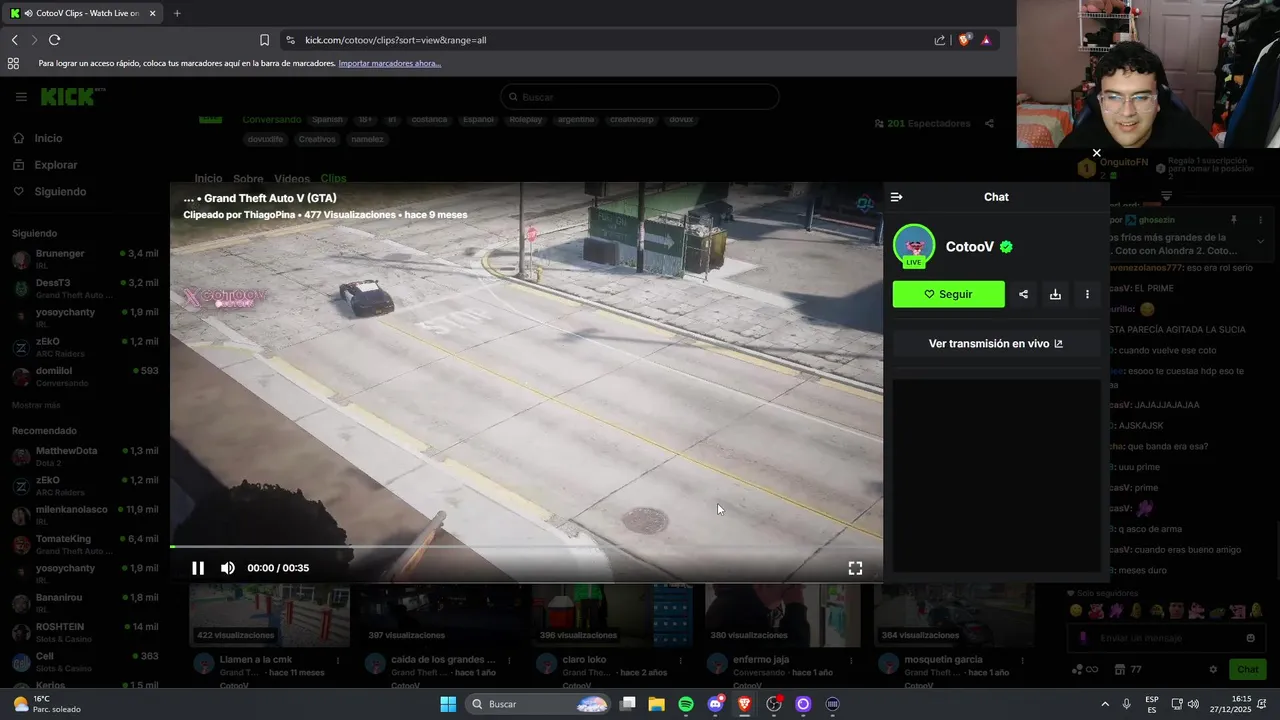Open MatthewDota recommended channel
Viewport: 1280px width, 720px height.
pos(85,456)
